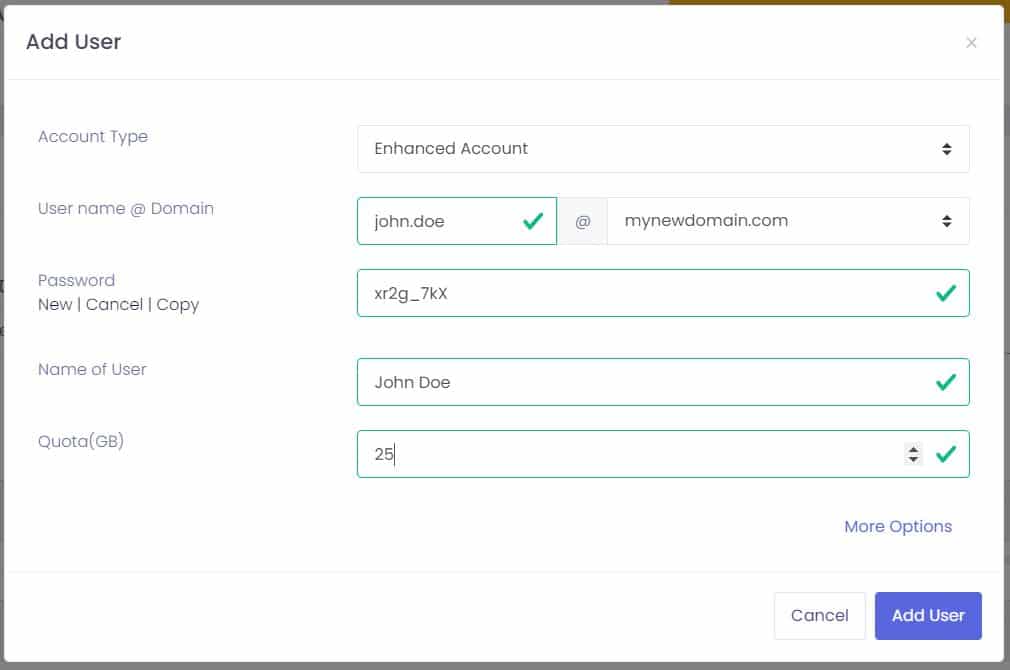Click into the john.doe username field
Screen dimensions: 1010x670
440,221
